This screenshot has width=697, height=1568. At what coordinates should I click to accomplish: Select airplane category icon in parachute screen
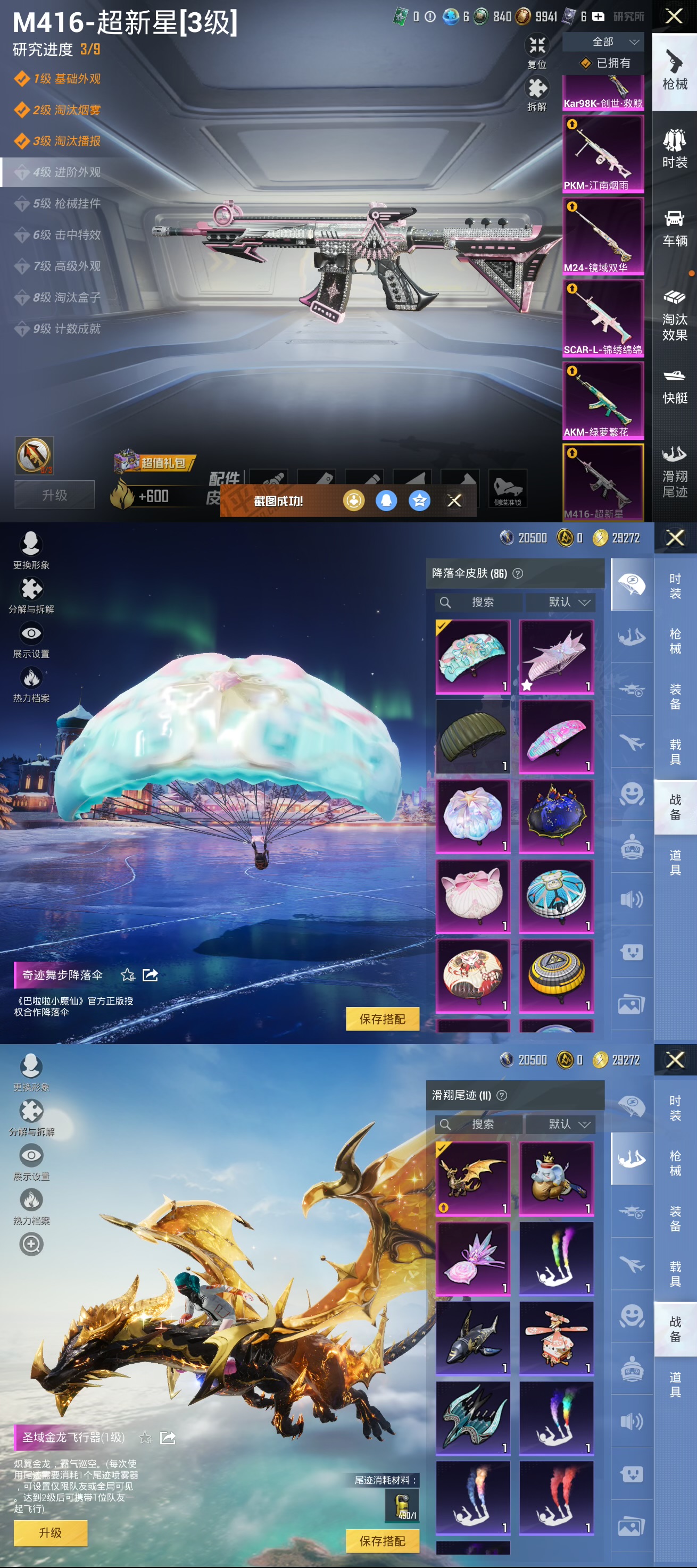pyautogui.click(x=632, y=742)
